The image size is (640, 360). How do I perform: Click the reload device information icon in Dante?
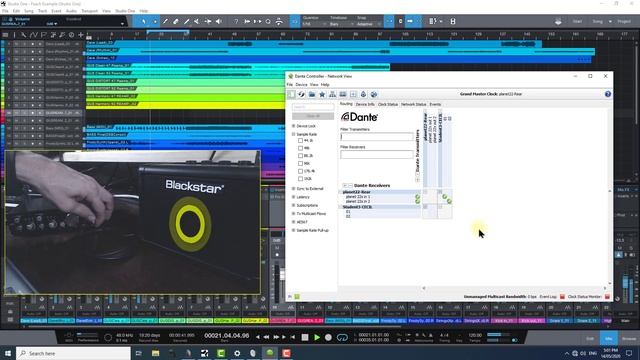click(x=302, y=94)
